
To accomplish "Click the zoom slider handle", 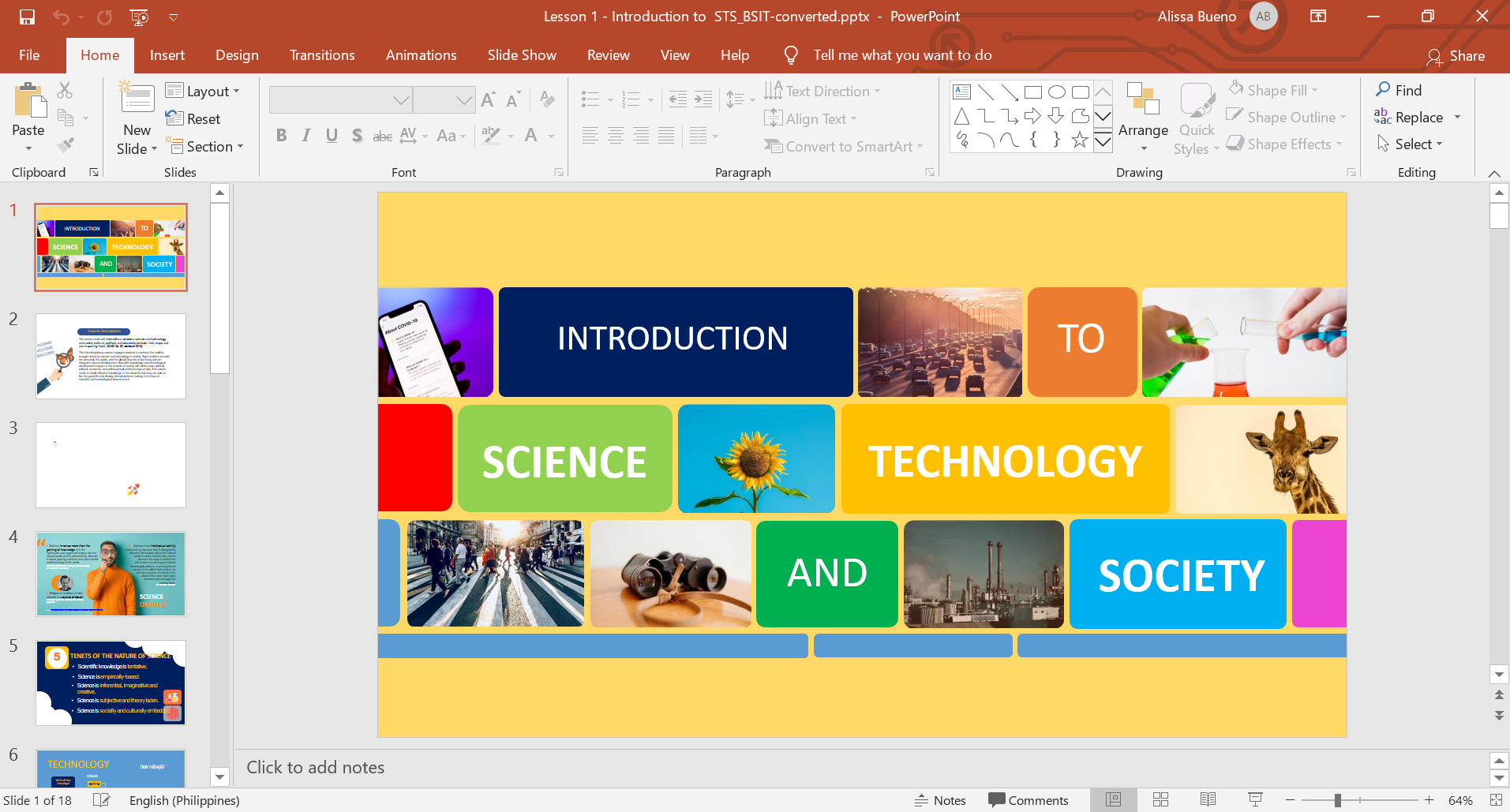I will (1337, 800).
